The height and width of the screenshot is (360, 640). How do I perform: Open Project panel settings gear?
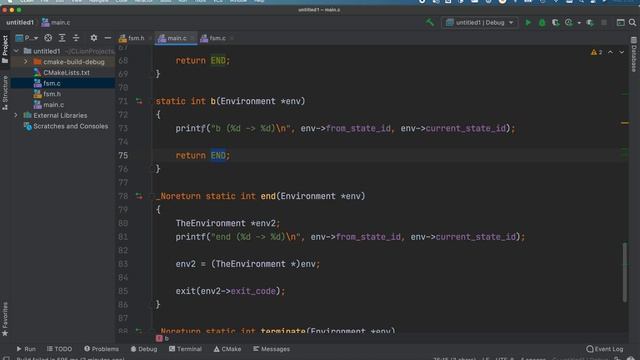94,38
